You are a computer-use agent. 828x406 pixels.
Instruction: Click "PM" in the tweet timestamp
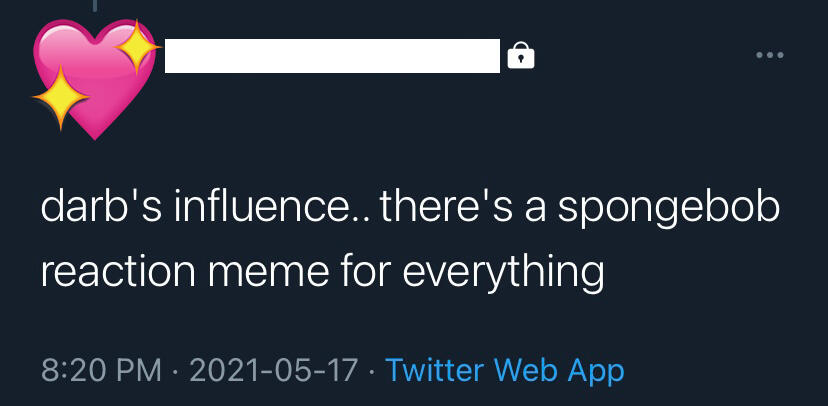[139, 370]
